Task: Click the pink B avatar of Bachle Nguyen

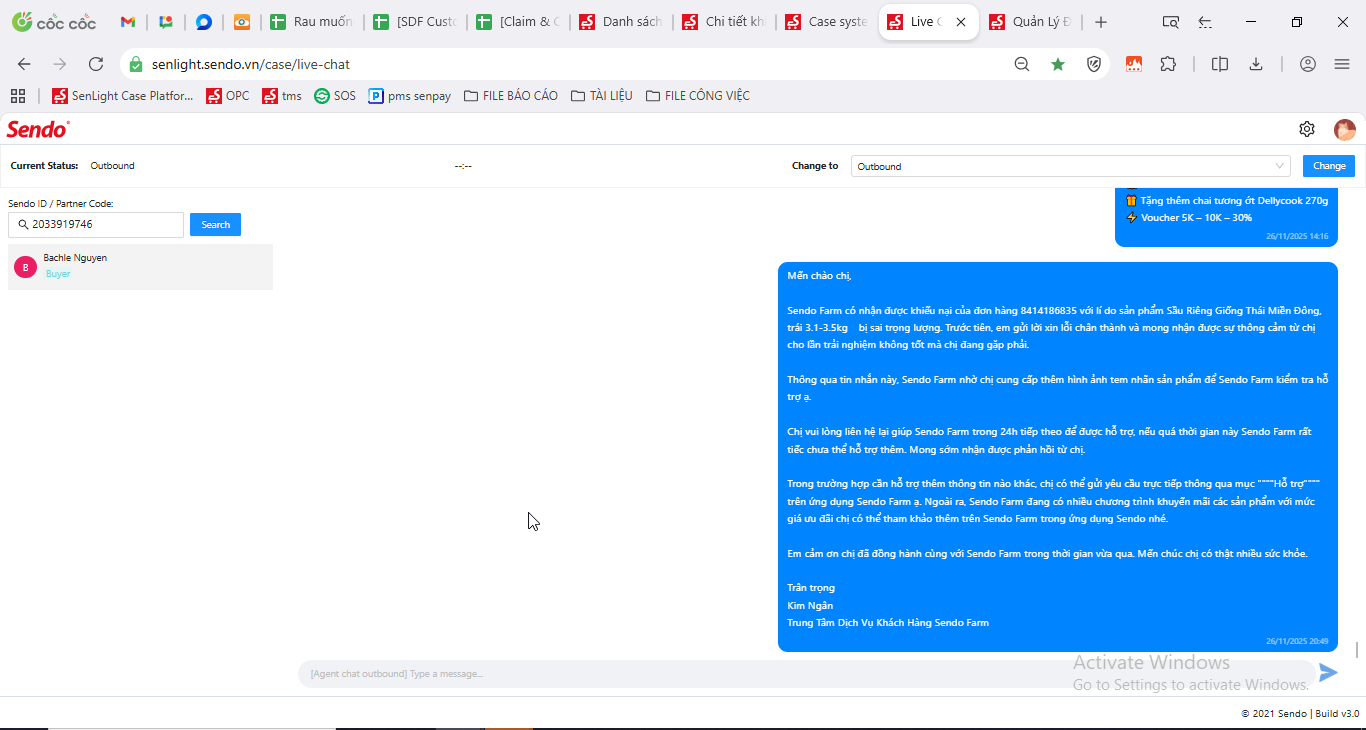Action: point(25,267)
